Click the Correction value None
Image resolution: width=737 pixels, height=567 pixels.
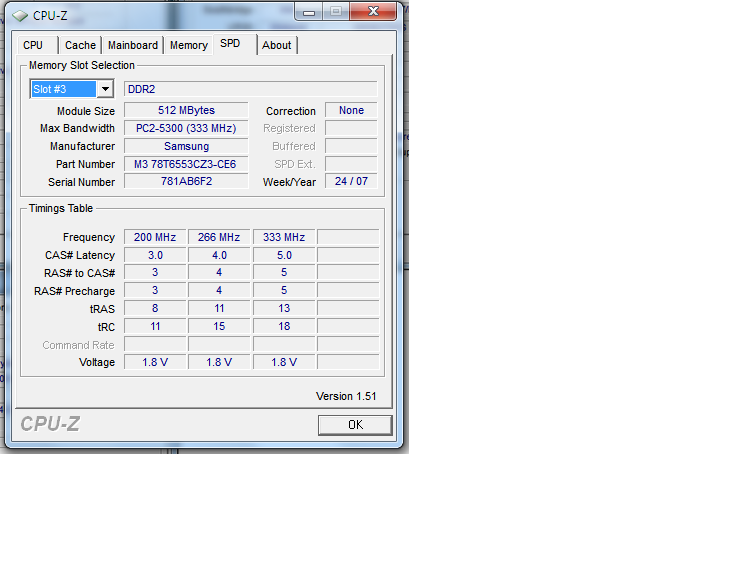351,110
